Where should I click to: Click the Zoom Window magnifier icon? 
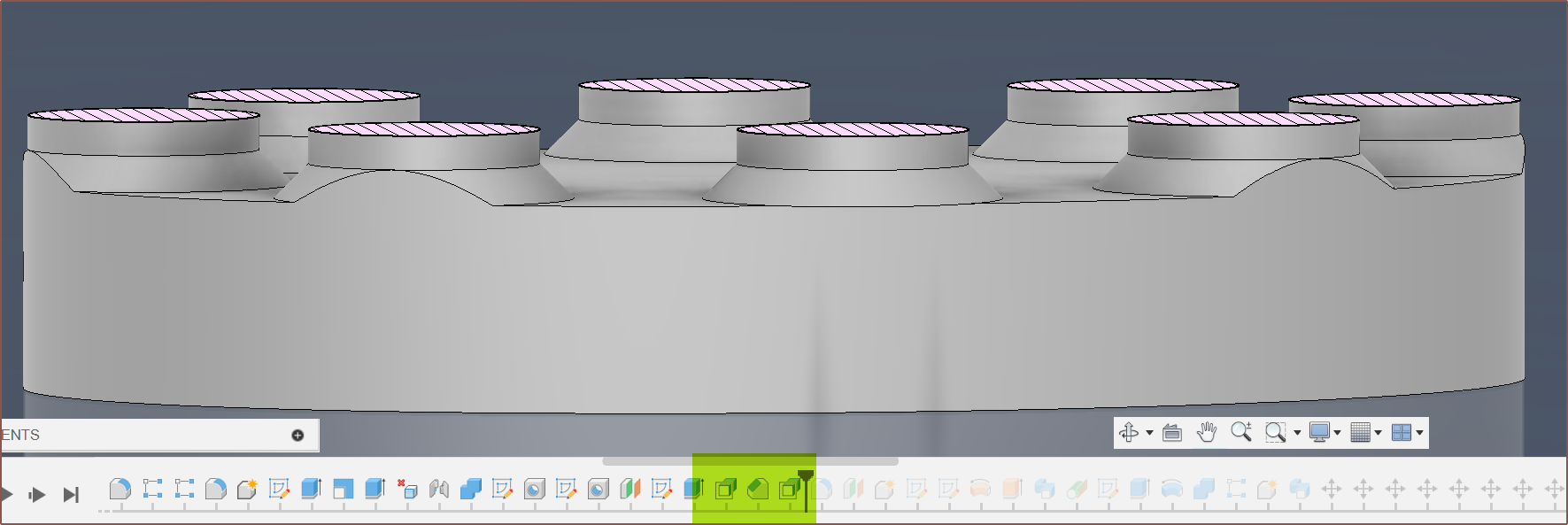[x=1274, y=433]
